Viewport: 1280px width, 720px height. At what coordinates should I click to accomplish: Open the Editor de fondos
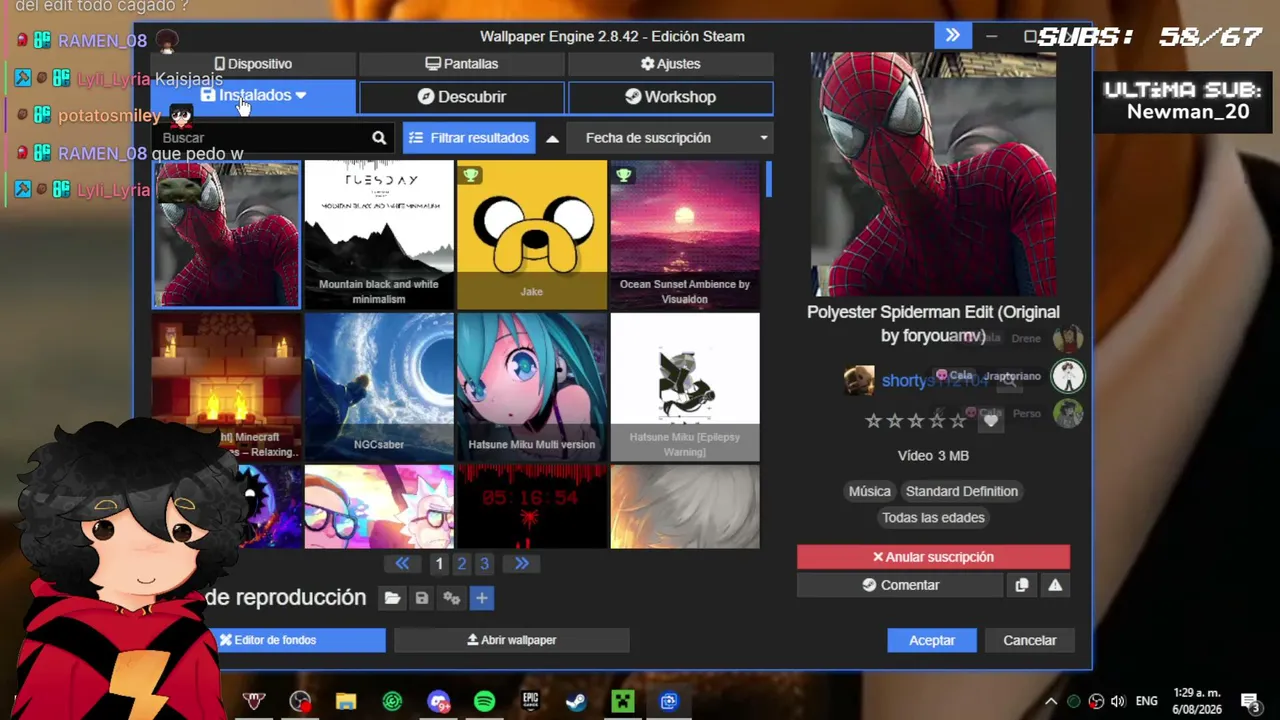tap(268, 640)
